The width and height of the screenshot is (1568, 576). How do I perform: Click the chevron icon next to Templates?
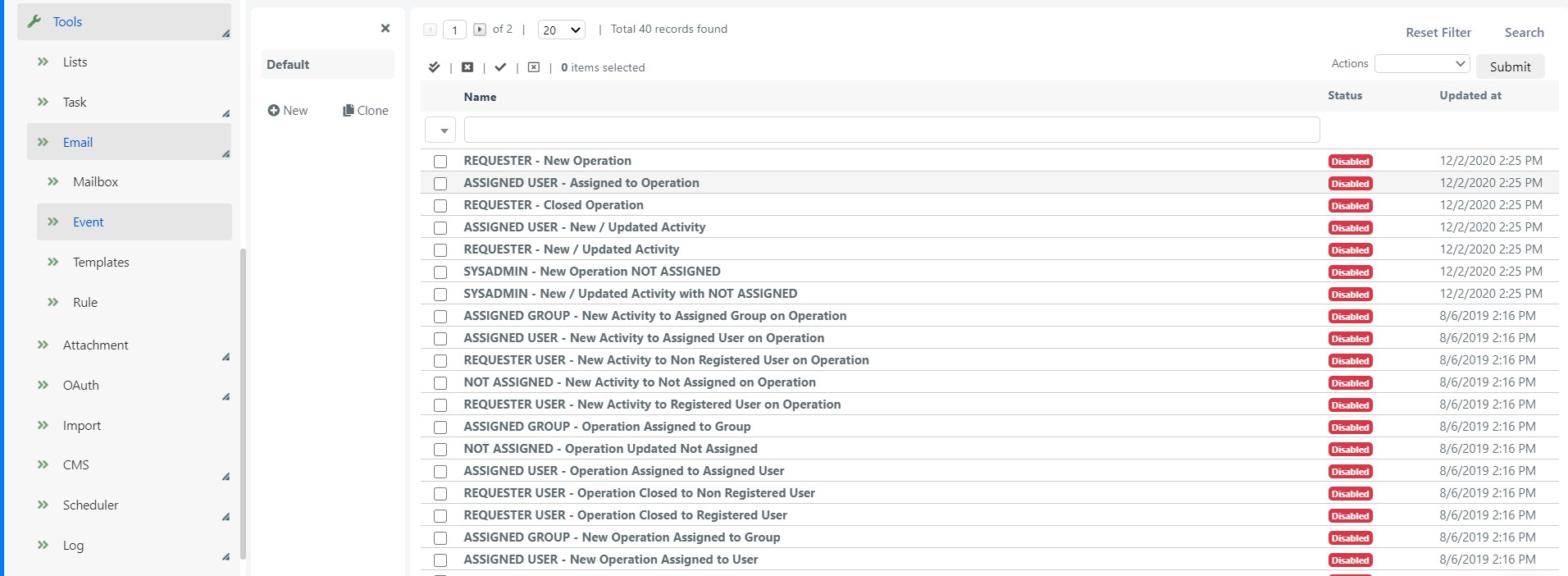[x=53, y=262]
